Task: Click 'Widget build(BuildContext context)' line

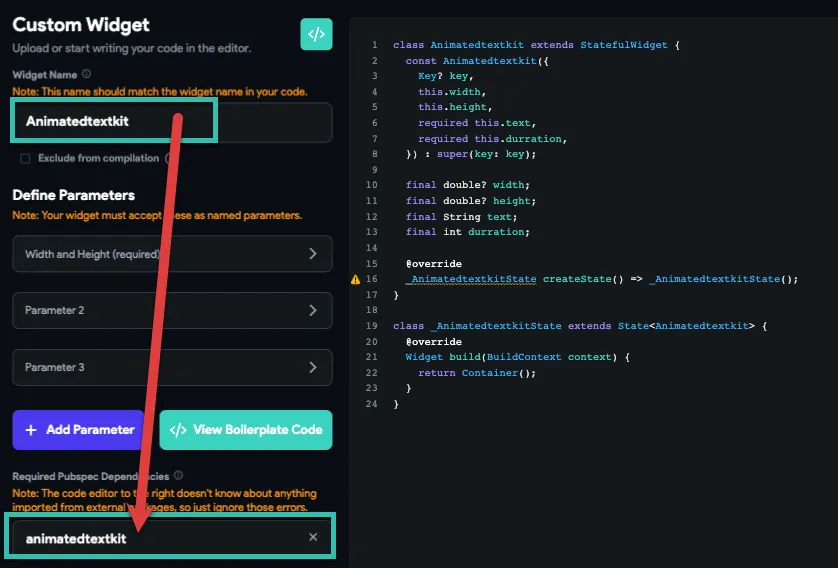Action: [x=517, y=357]
